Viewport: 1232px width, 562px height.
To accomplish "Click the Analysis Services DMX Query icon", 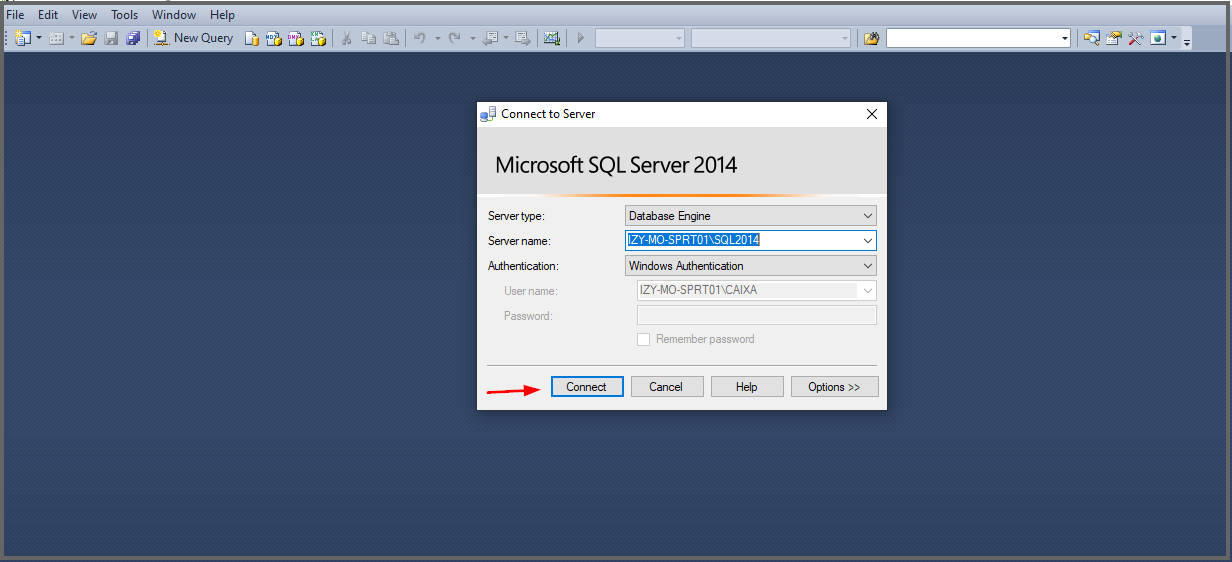I will tap(295, 38).
